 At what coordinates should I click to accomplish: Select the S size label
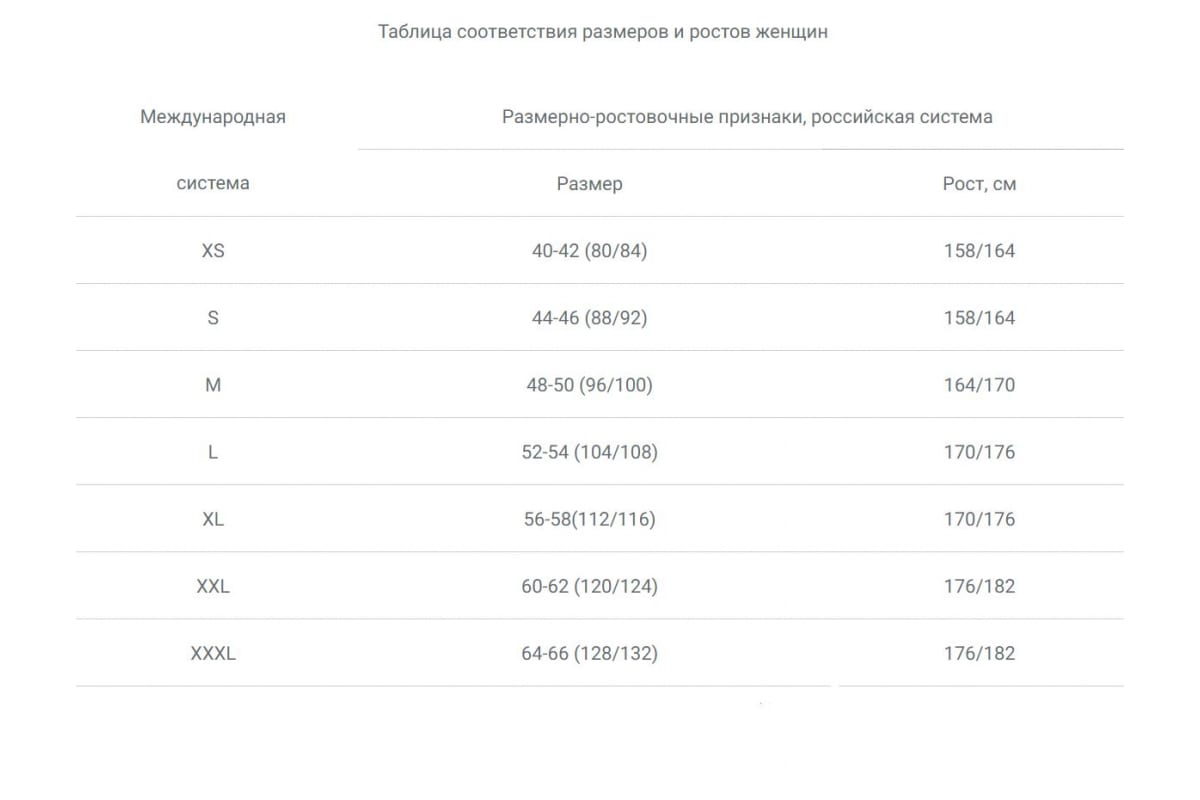click(x=213, y=318)
